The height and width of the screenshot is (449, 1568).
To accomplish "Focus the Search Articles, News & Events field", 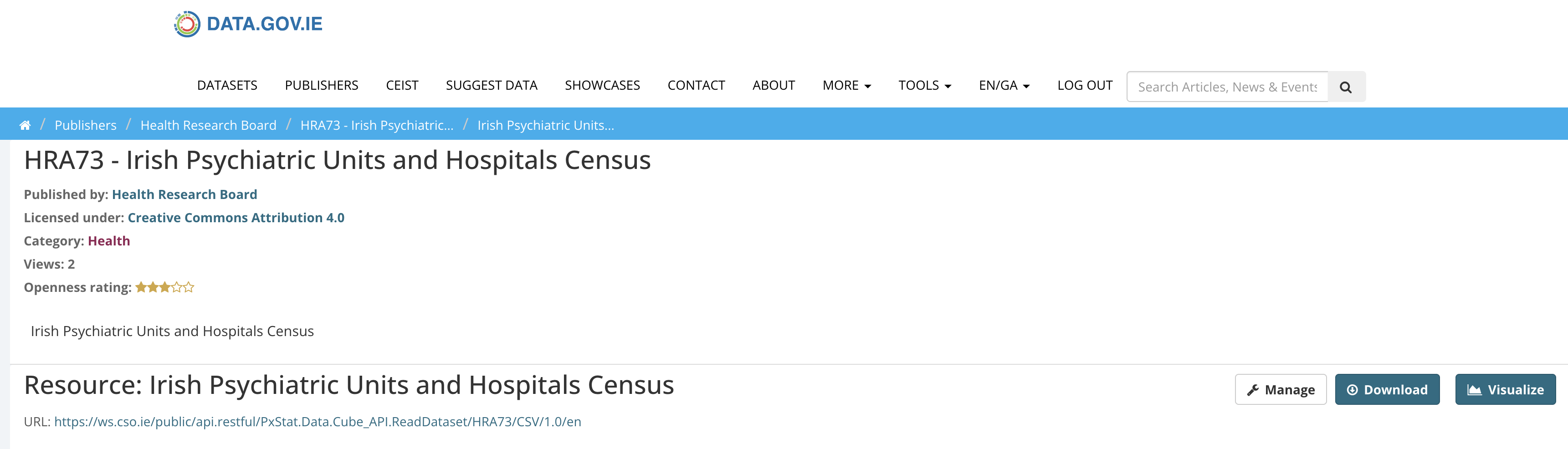I will pos(1226,87).
